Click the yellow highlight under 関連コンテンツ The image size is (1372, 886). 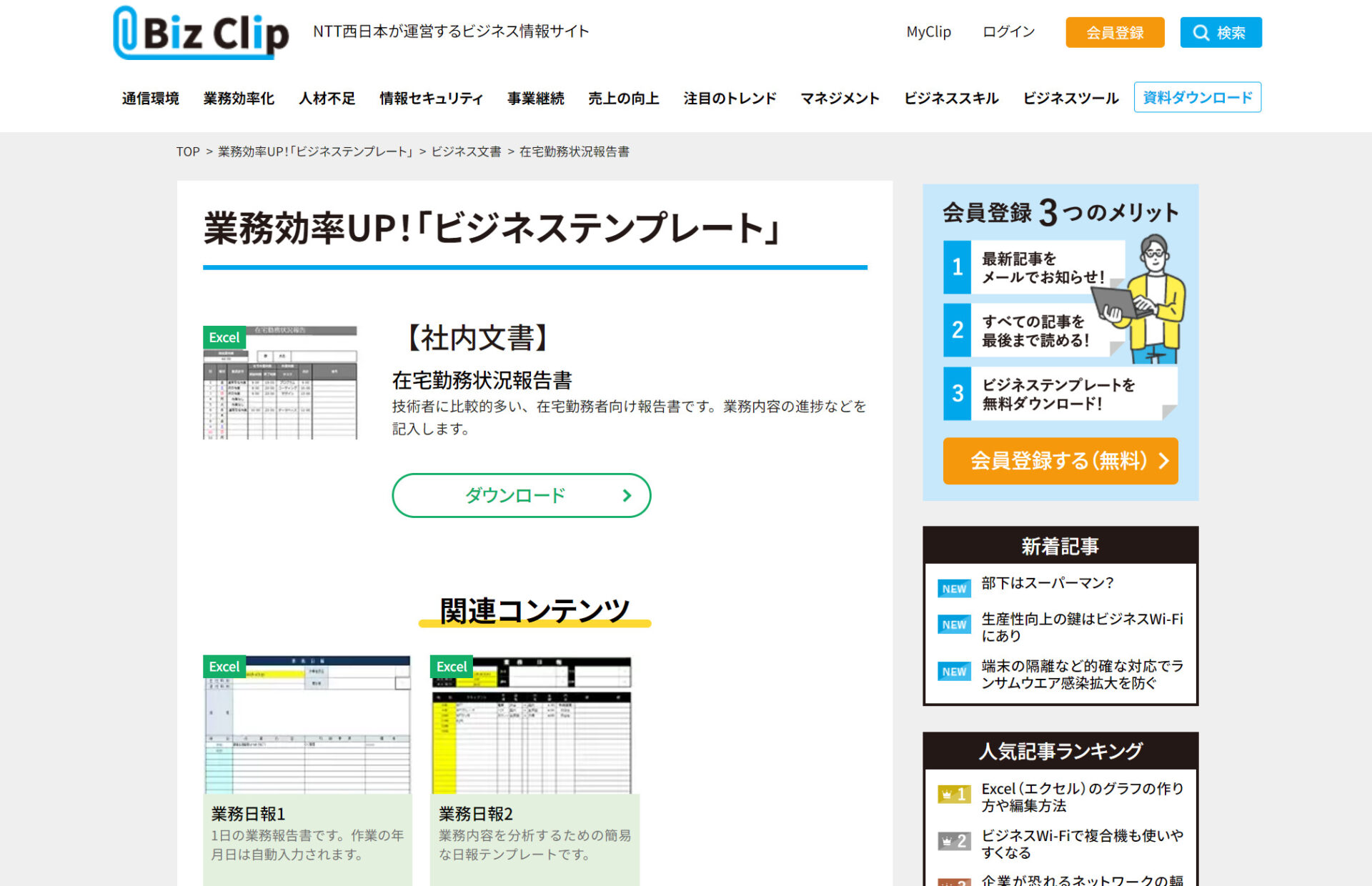coord(534,624)
